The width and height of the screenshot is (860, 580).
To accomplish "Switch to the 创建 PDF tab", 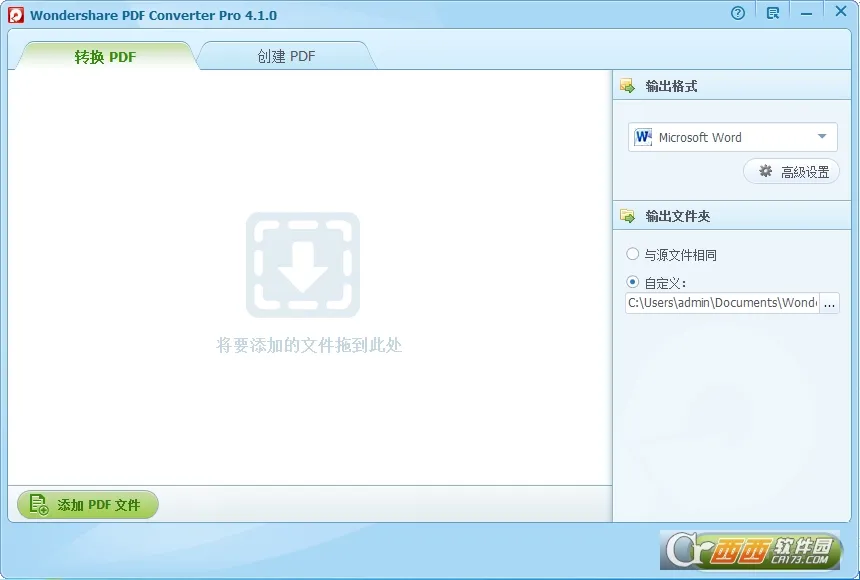I will [x=286, y=56].
